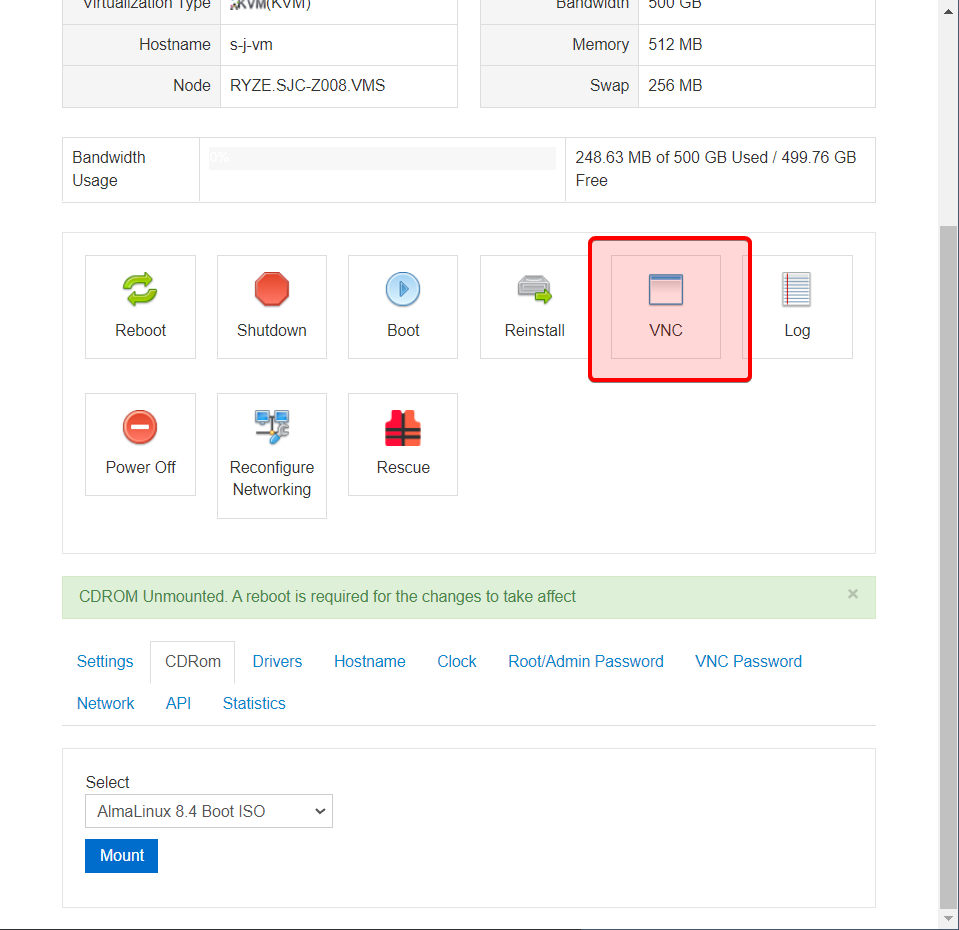This screenshot has width=959, height=930.
Task: Click the Mount button
Action: pyautogui.click(x=121, y=855)
